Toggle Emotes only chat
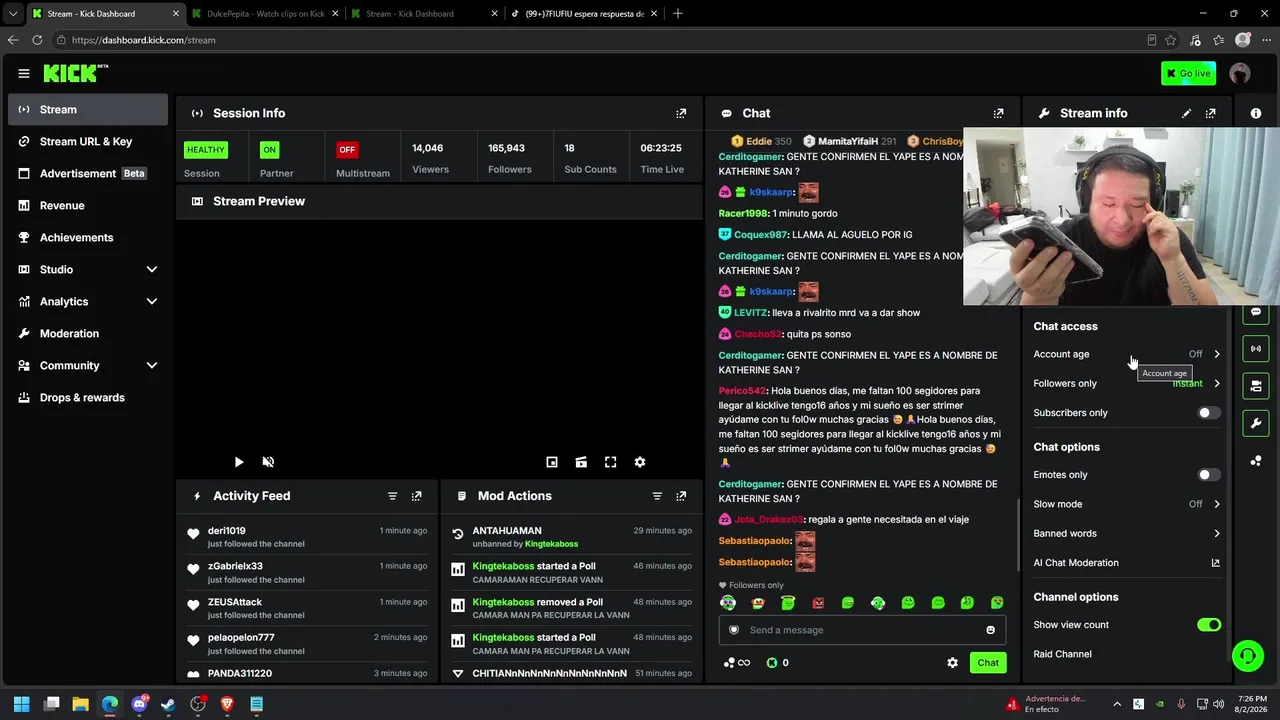The width and height of the screenshot is (1280, 720). 1209,475
